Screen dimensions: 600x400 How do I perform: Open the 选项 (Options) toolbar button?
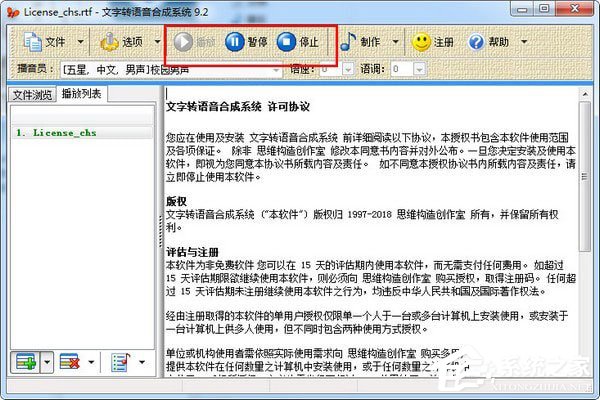121,42
